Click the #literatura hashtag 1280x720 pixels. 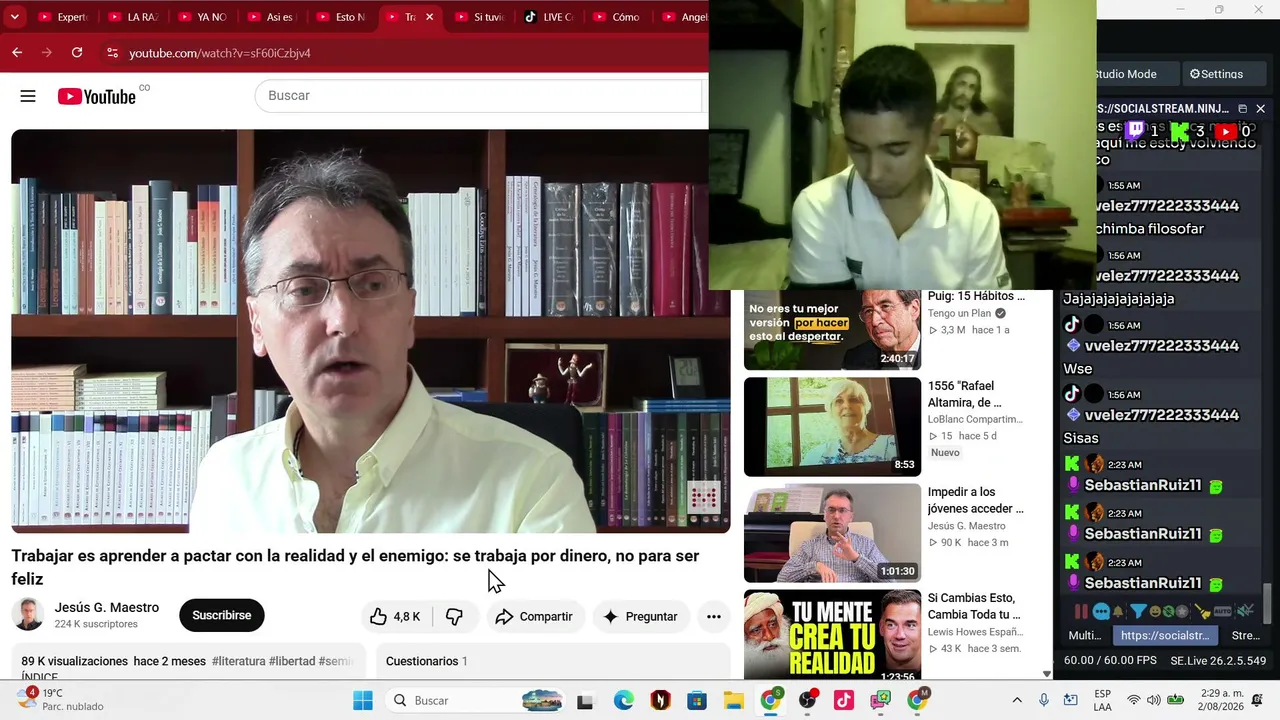coord(238,661)
